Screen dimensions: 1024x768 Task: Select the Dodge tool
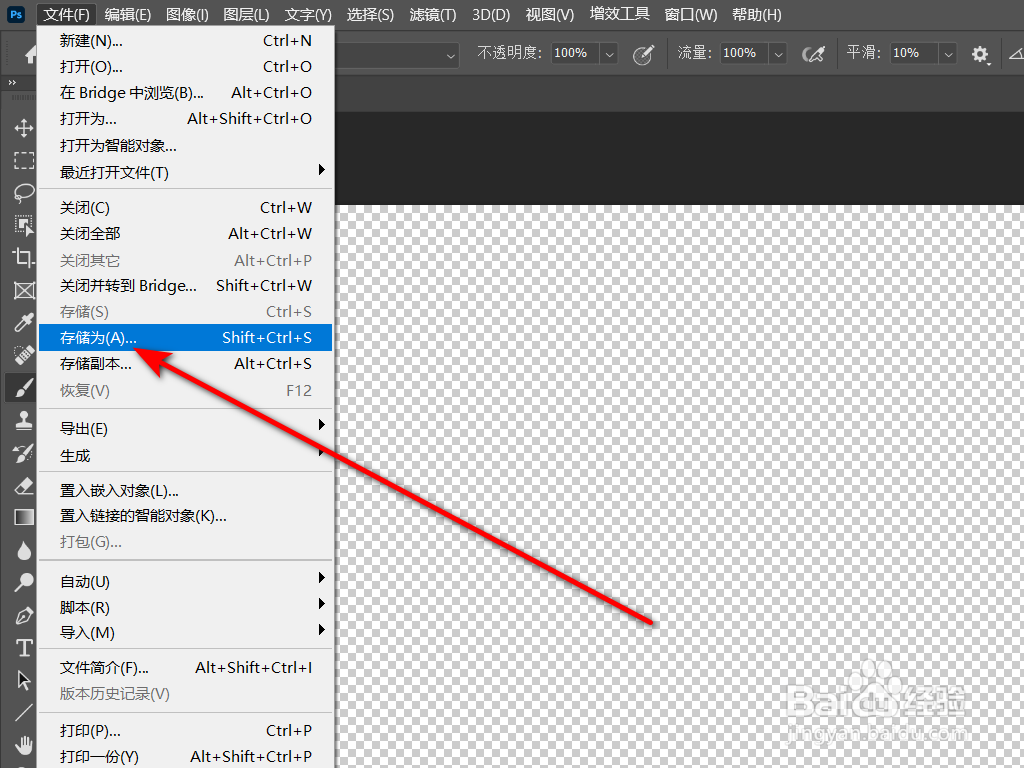[24, 582]
